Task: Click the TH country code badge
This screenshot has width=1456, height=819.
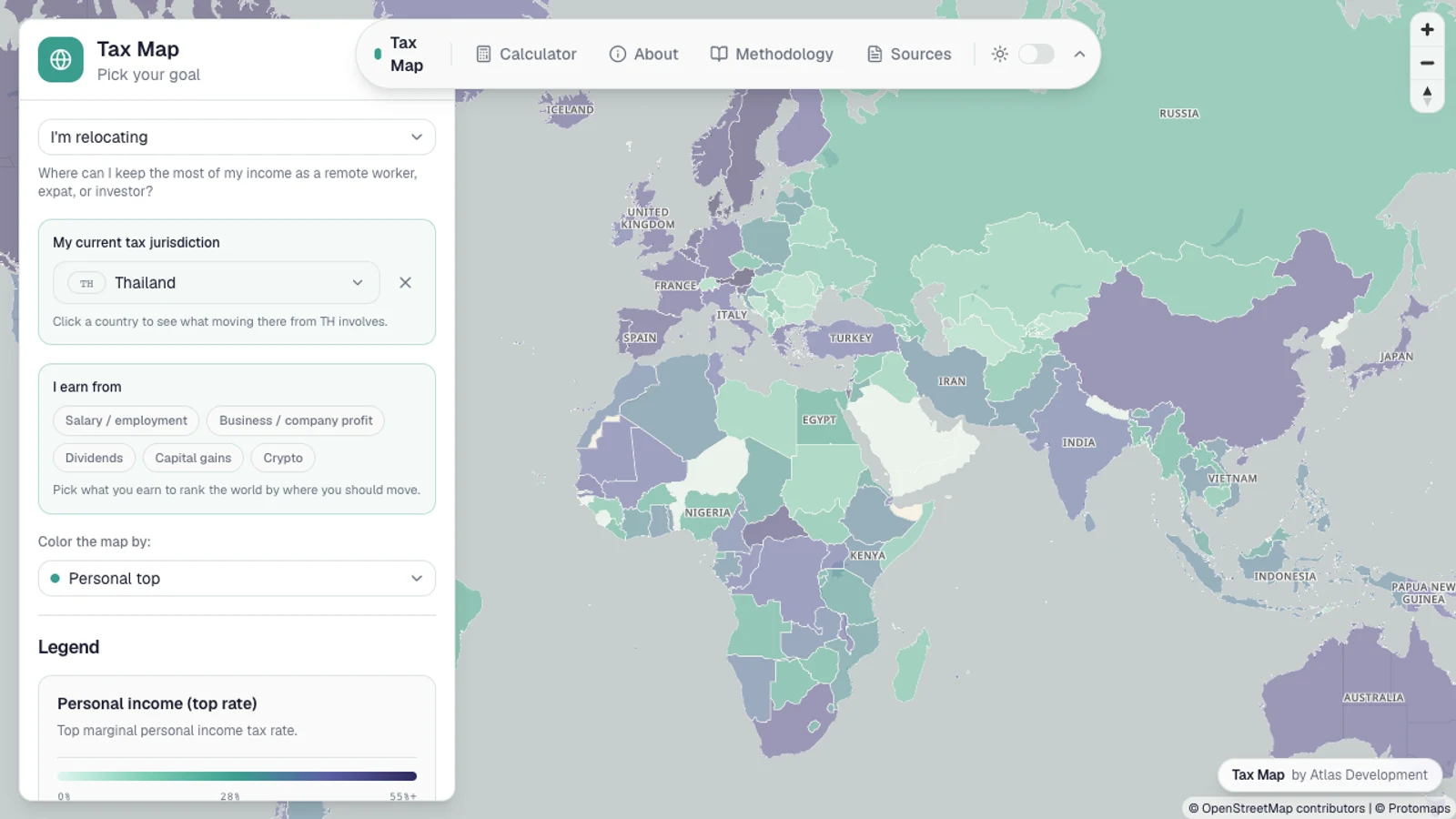Action: coord(86,283)
